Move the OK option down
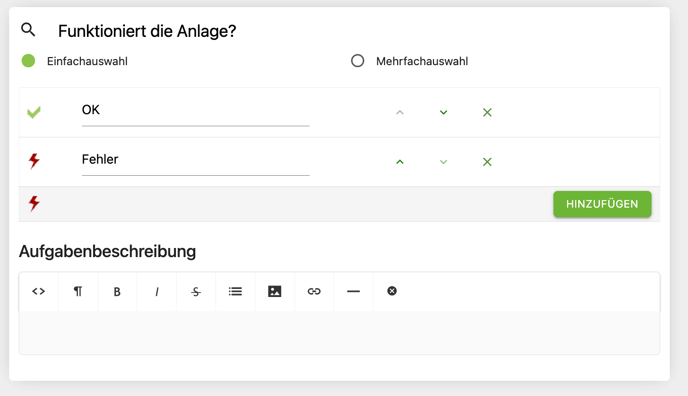The image size is (688, 396). pyautogui.click(x=444, y=113)
